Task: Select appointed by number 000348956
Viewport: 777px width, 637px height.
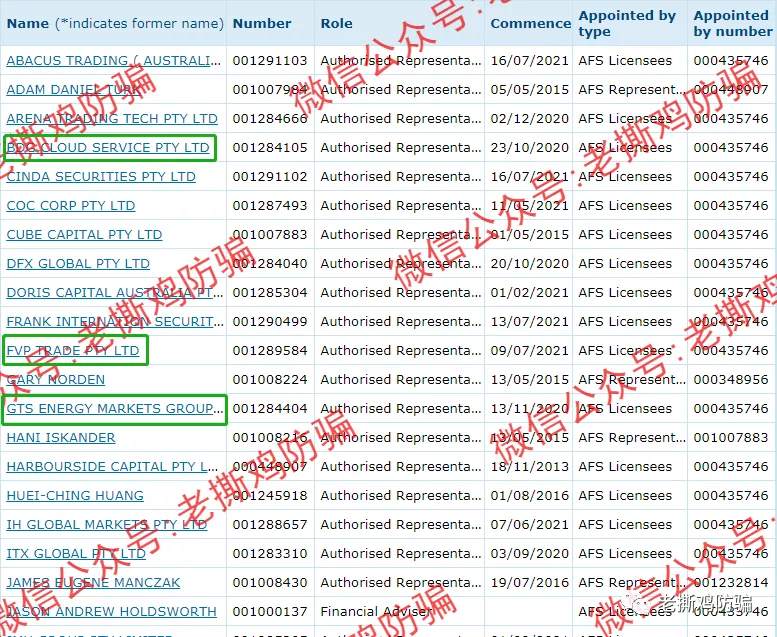Action: point(731,380)
